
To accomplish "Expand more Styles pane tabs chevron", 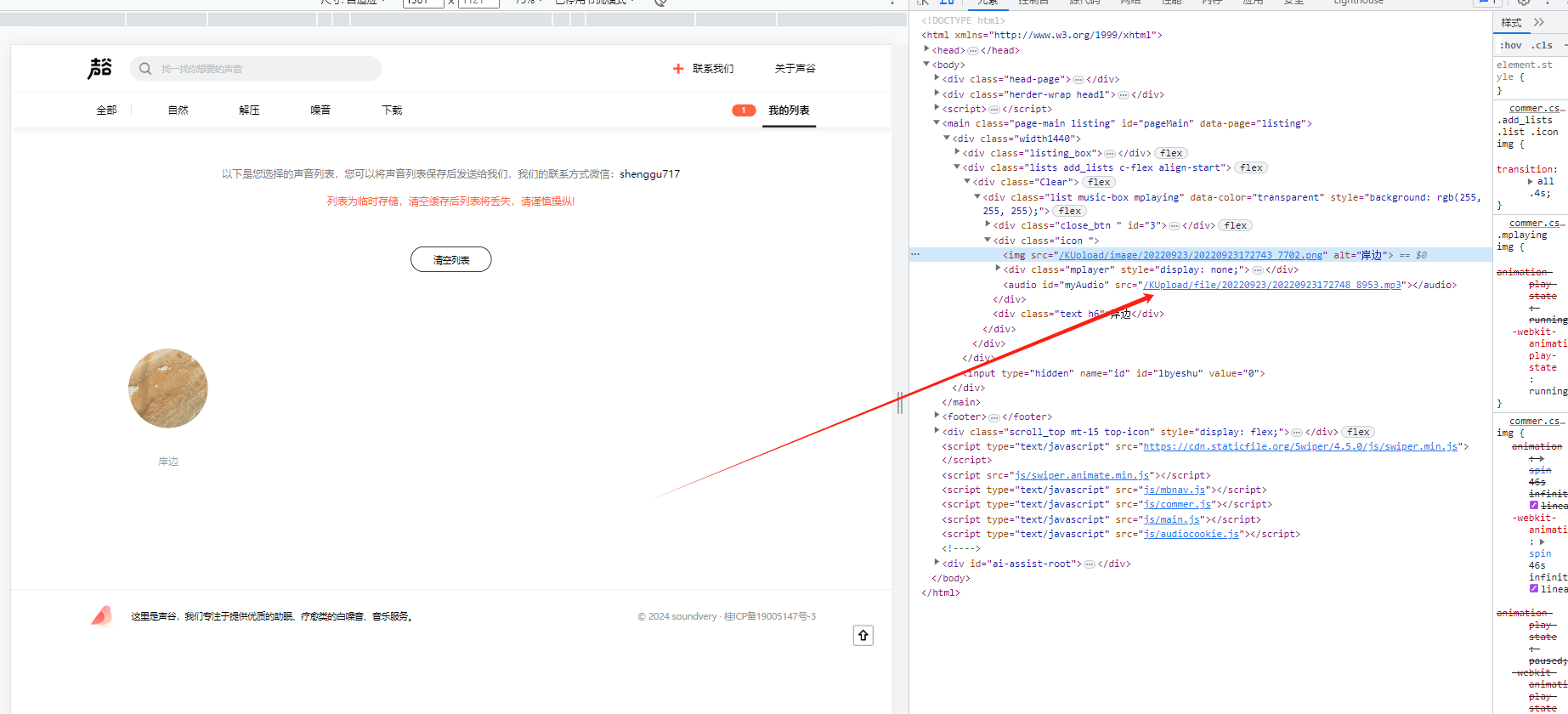I will click(1539, 22).
